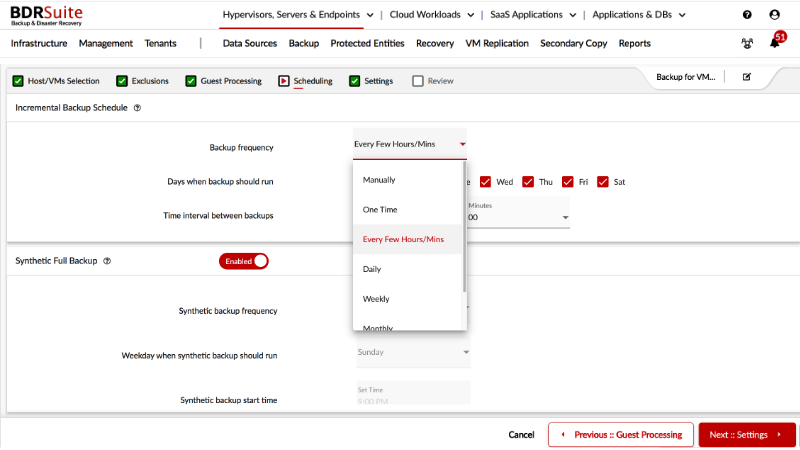Click the alerts icon beside the bell
This screenshot has height=450, width=800.
[x=747, y=44]
